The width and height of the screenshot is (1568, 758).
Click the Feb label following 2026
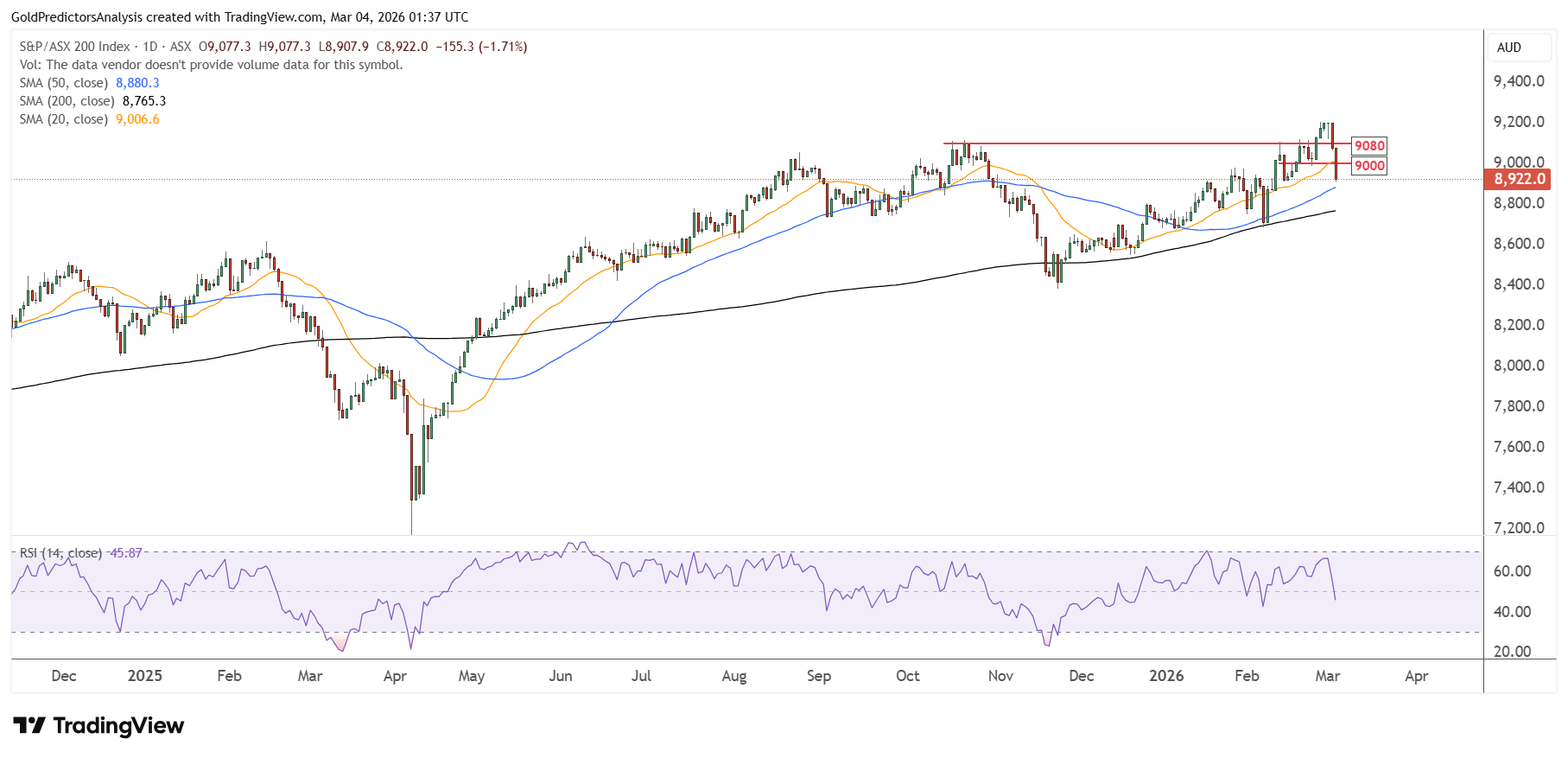1247,676
